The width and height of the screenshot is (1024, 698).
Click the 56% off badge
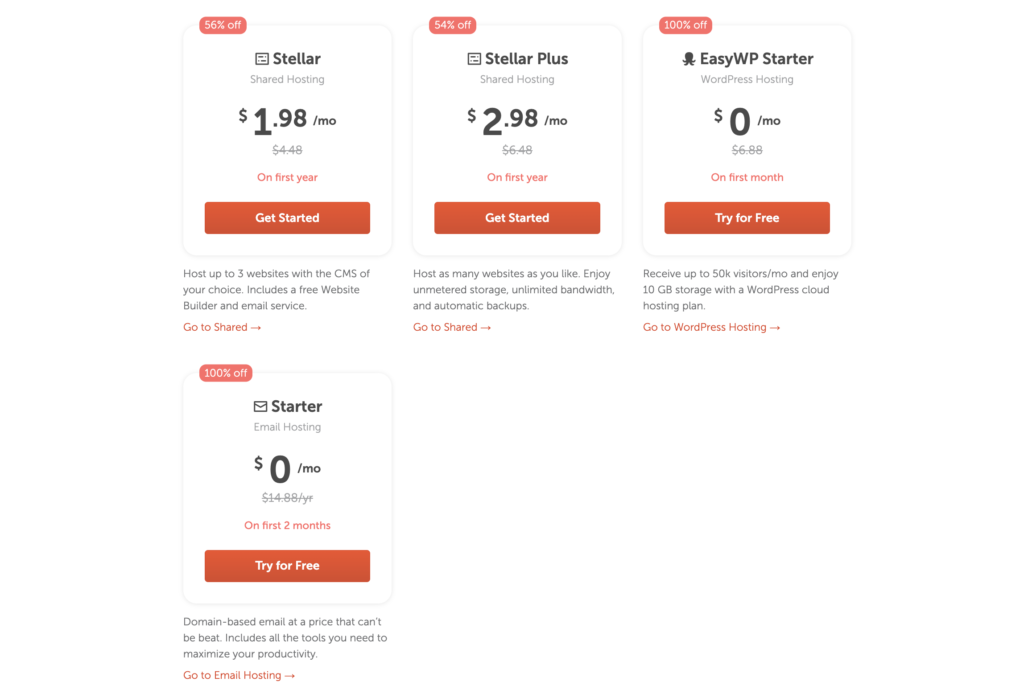pos(223,25)
